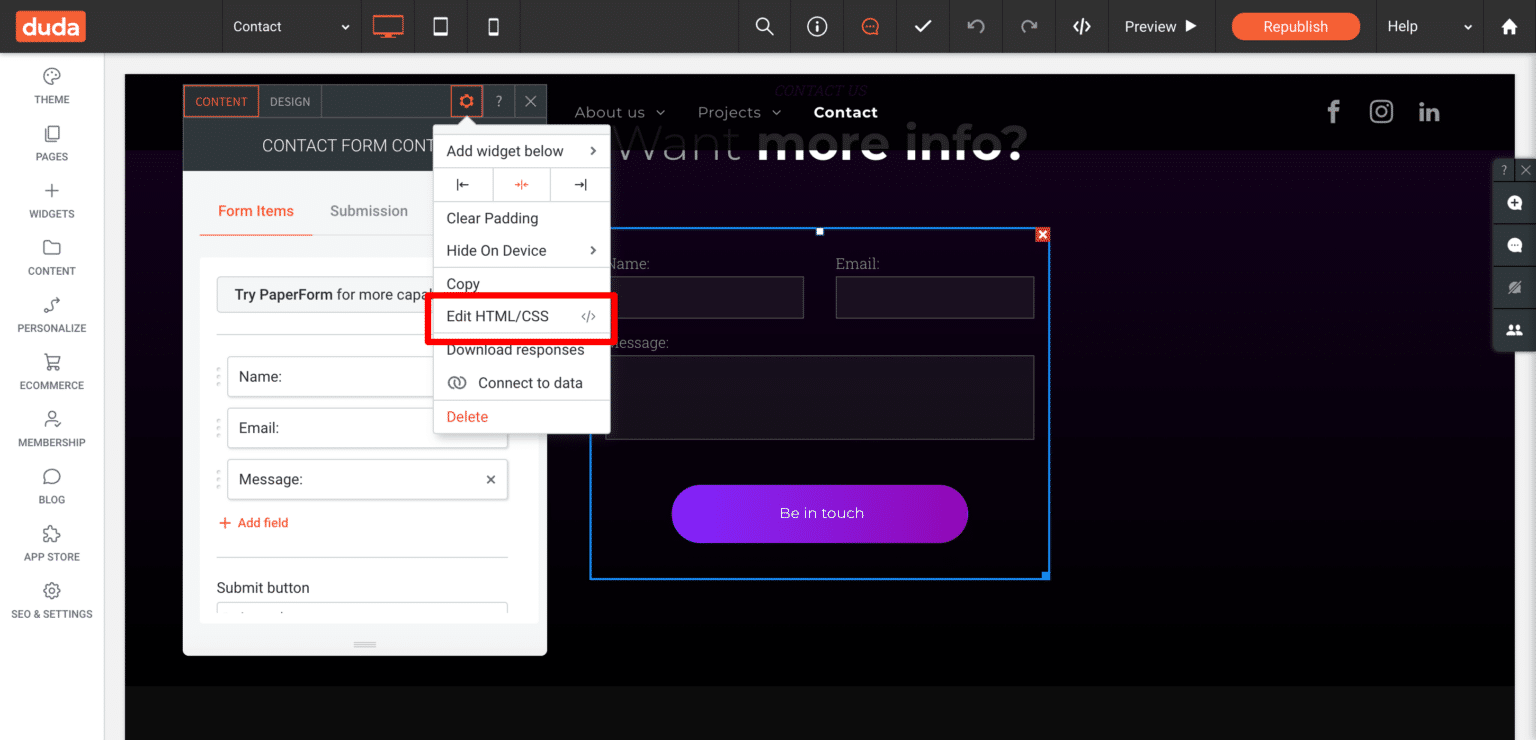The width and height of the screenshot is (1536, 740).
Task: Open the Ecommerce sidebar panel
Action: tap(52, 371)
